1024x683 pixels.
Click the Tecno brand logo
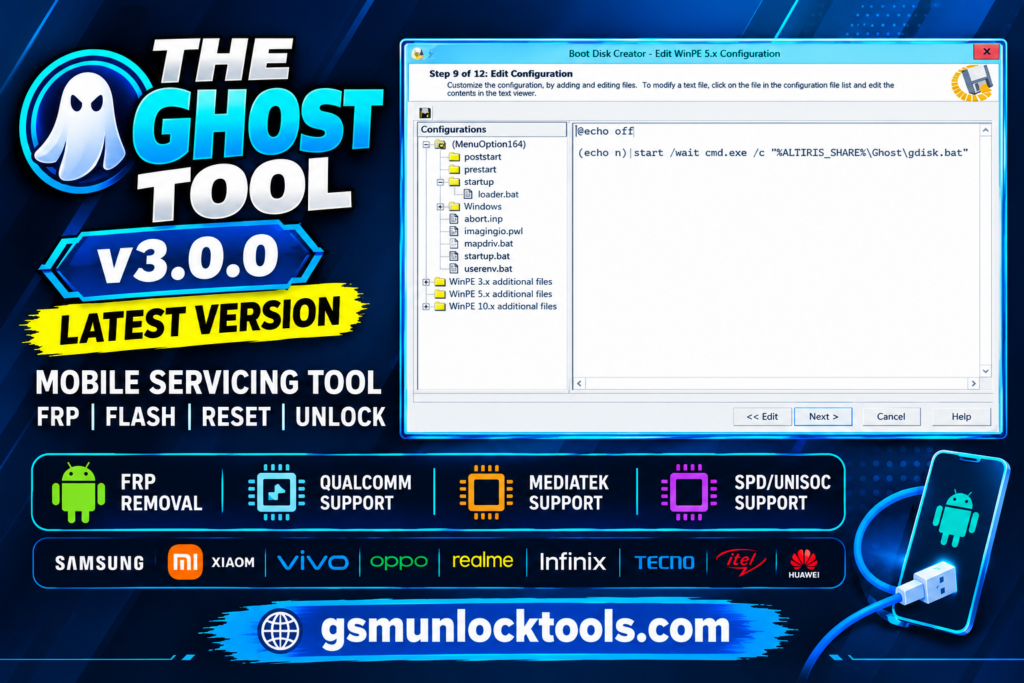pyautogui.click(x=664, y=562)
